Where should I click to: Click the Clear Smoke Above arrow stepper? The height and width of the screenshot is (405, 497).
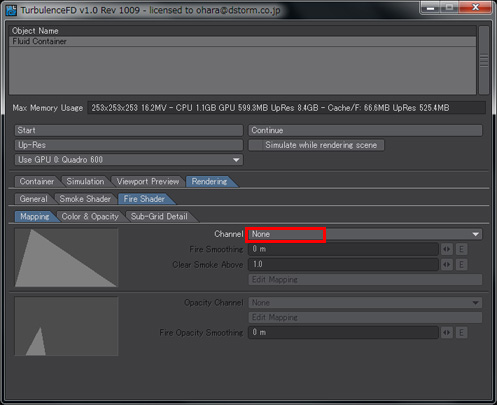(447, 265)
